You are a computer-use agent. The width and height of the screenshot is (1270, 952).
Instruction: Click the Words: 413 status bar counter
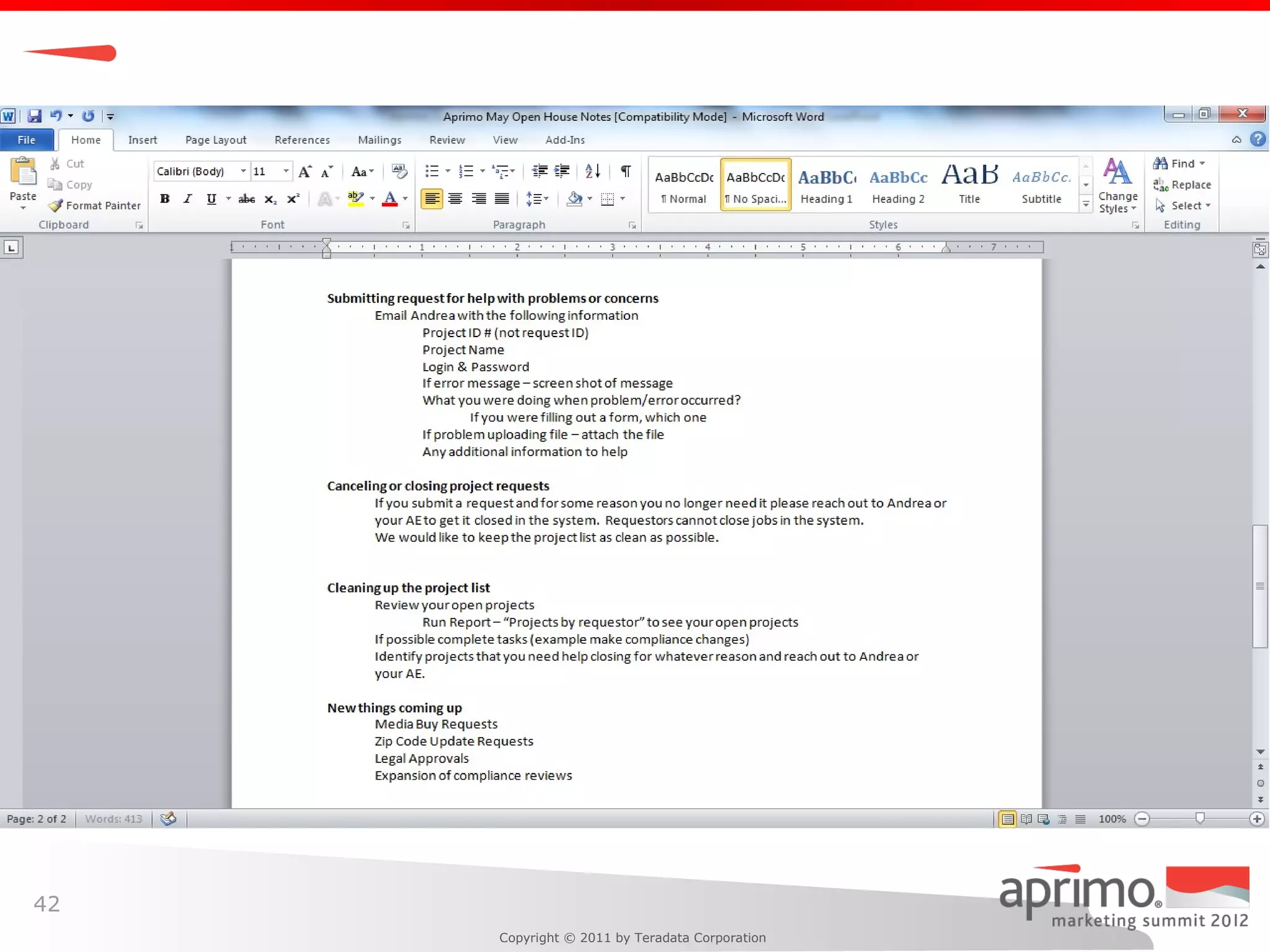113,819
